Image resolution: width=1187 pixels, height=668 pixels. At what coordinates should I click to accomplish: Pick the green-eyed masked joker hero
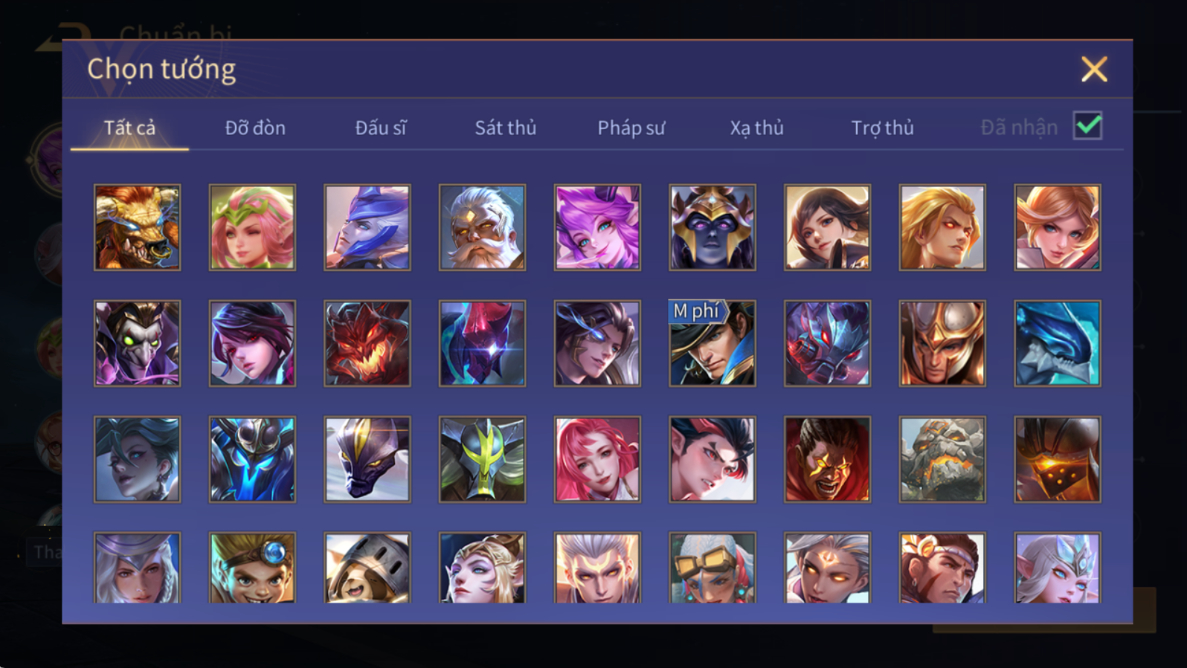[x=137, y=343]
